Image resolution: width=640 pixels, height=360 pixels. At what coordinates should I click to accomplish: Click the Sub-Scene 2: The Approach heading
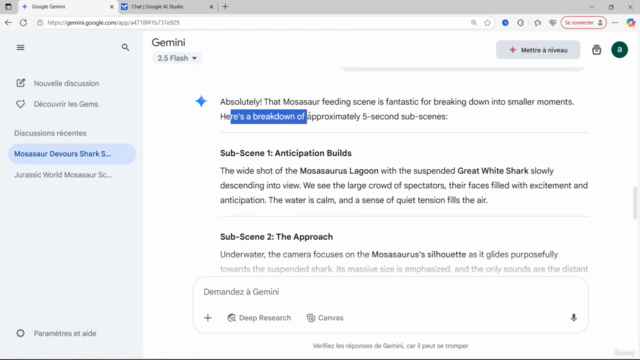tap(276, 237)
